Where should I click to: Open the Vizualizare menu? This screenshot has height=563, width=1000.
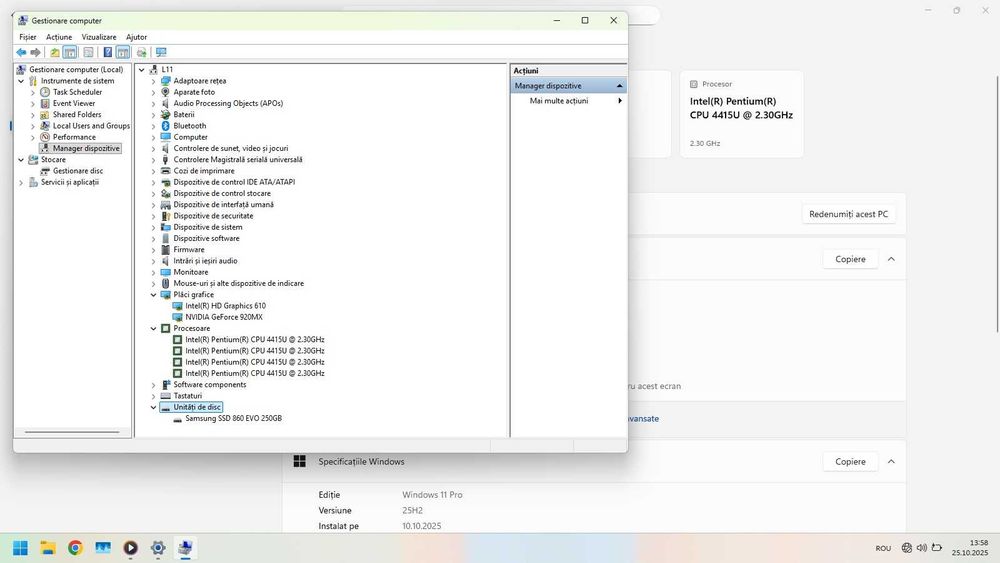pos(99,37)
